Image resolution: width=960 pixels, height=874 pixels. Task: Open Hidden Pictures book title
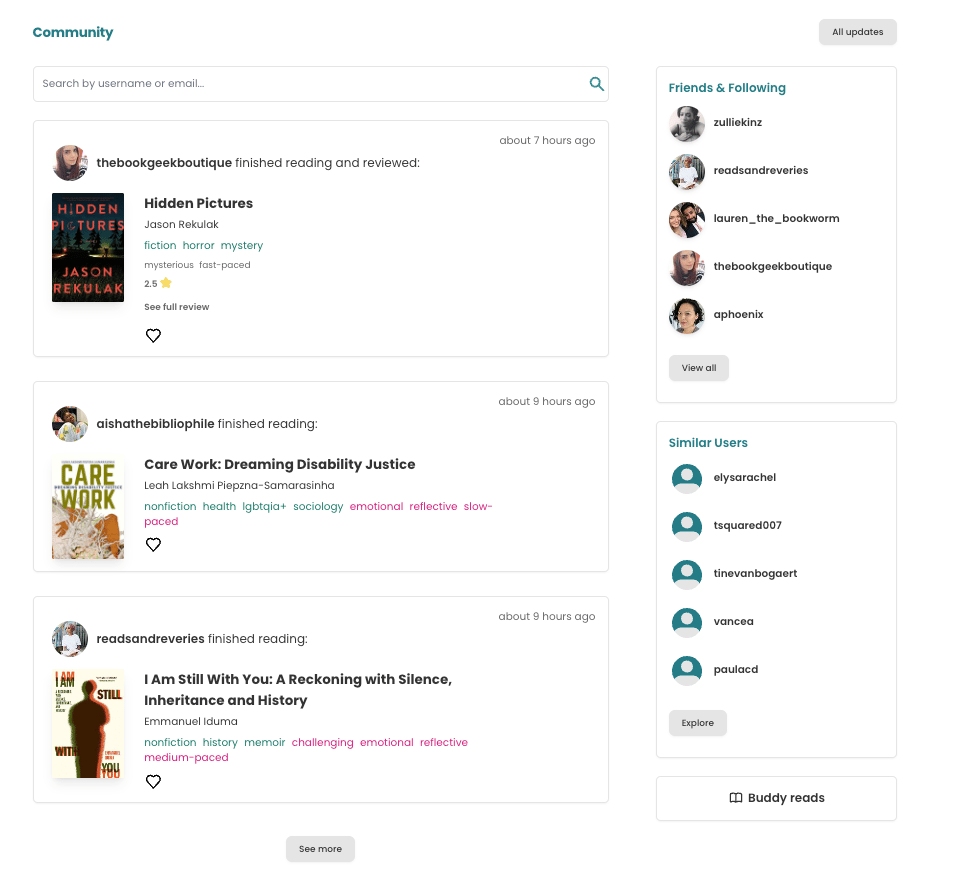198,203
